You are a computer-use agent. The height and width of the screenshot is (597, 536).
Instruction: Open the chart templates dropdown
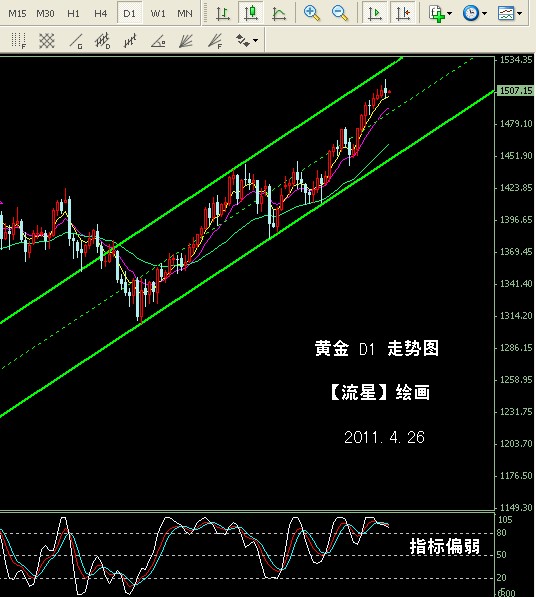point(509,13)
